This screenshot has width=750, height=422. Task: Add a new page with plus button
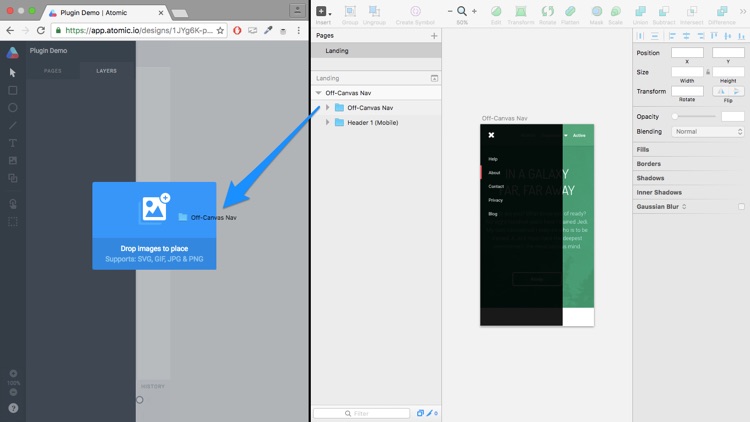(x=434, y=35)
